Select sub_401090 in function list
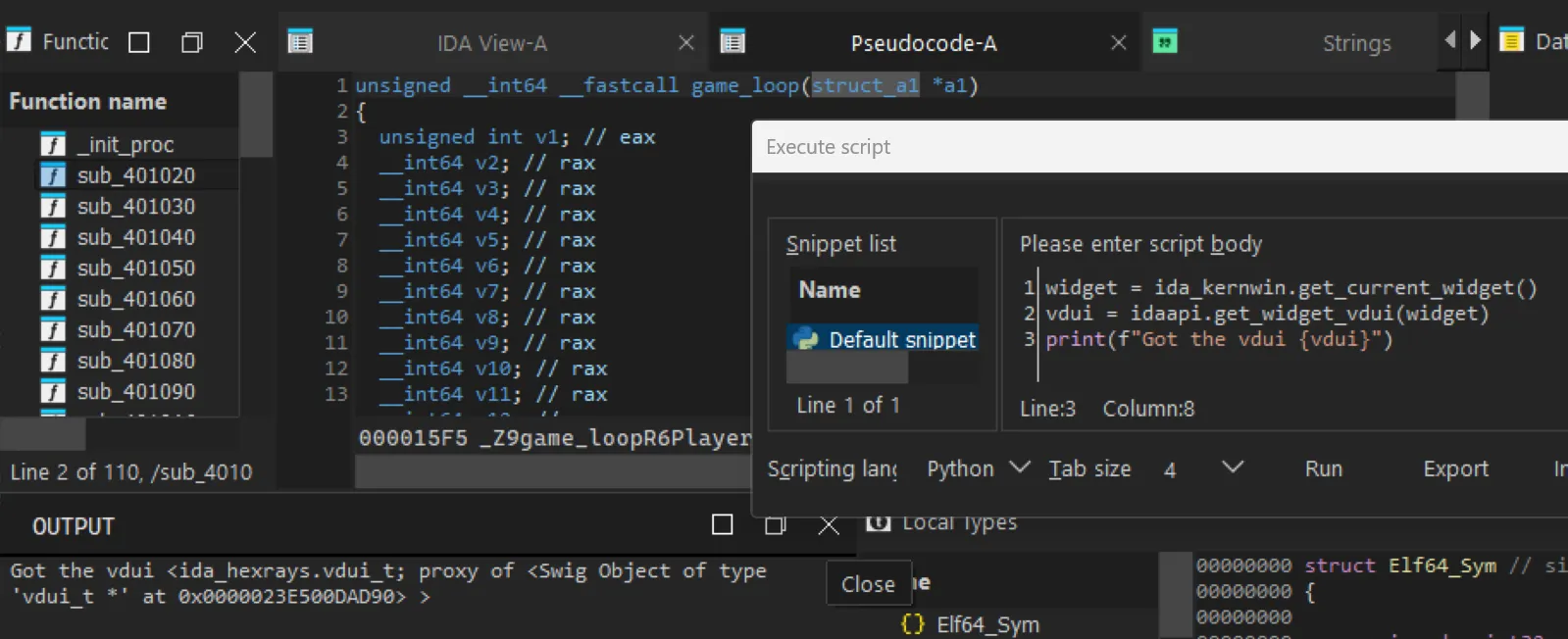This screenshot has width=1568, height=639. [136, 392]
